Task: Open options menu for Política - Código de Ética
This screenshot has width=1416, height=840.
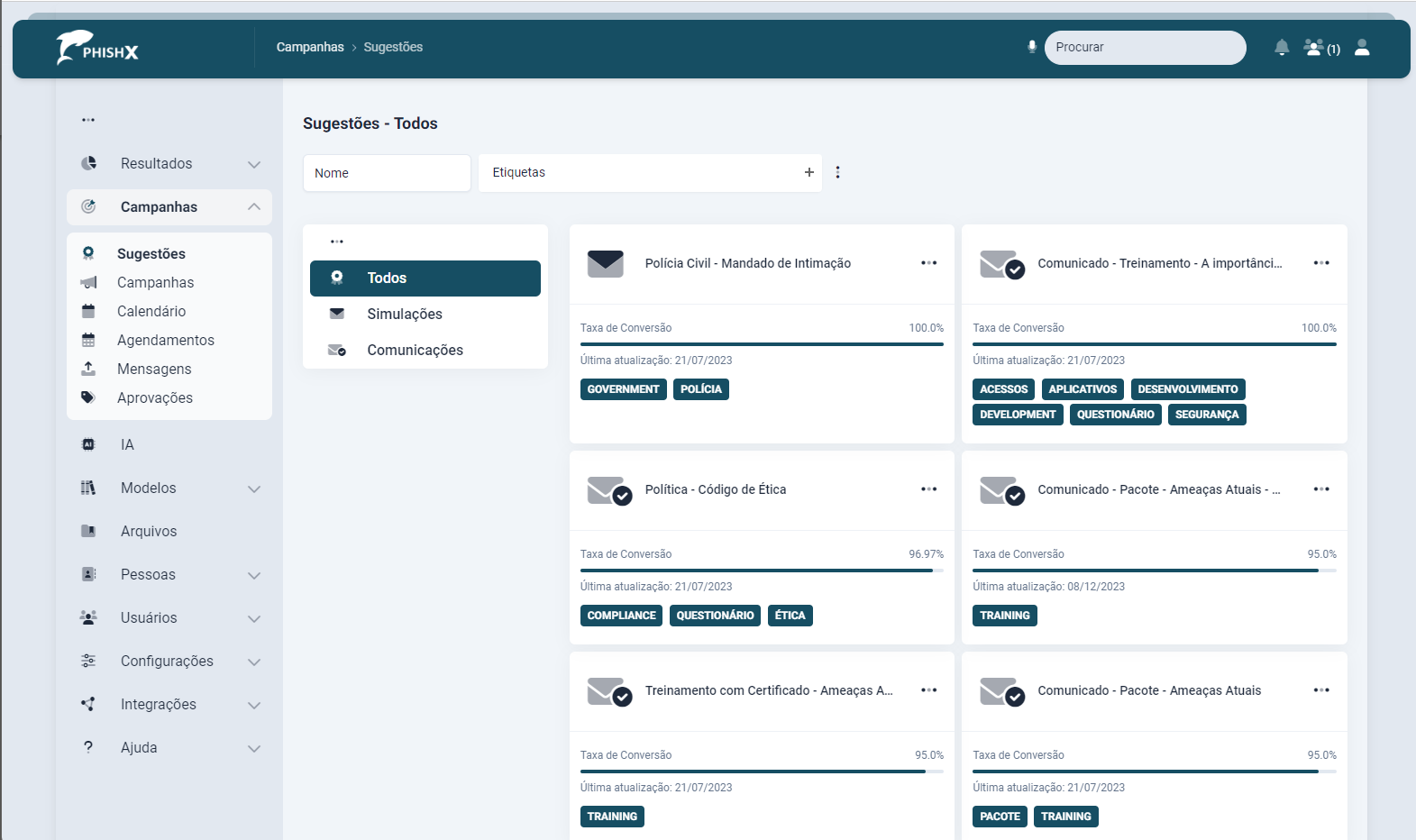Action: pyautogui.click(x=929, y=489)
